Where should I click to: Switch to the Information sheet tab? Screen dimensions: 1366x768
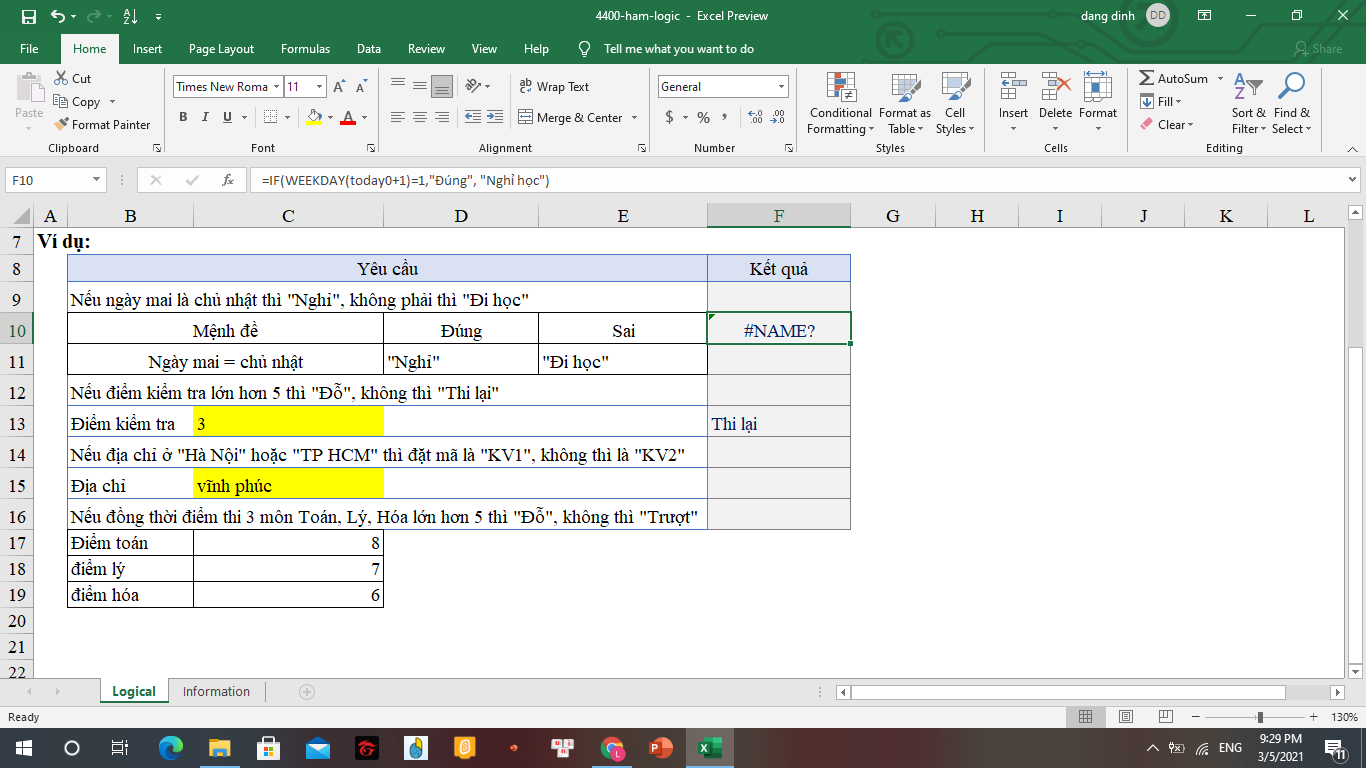[x=216, y=692]
